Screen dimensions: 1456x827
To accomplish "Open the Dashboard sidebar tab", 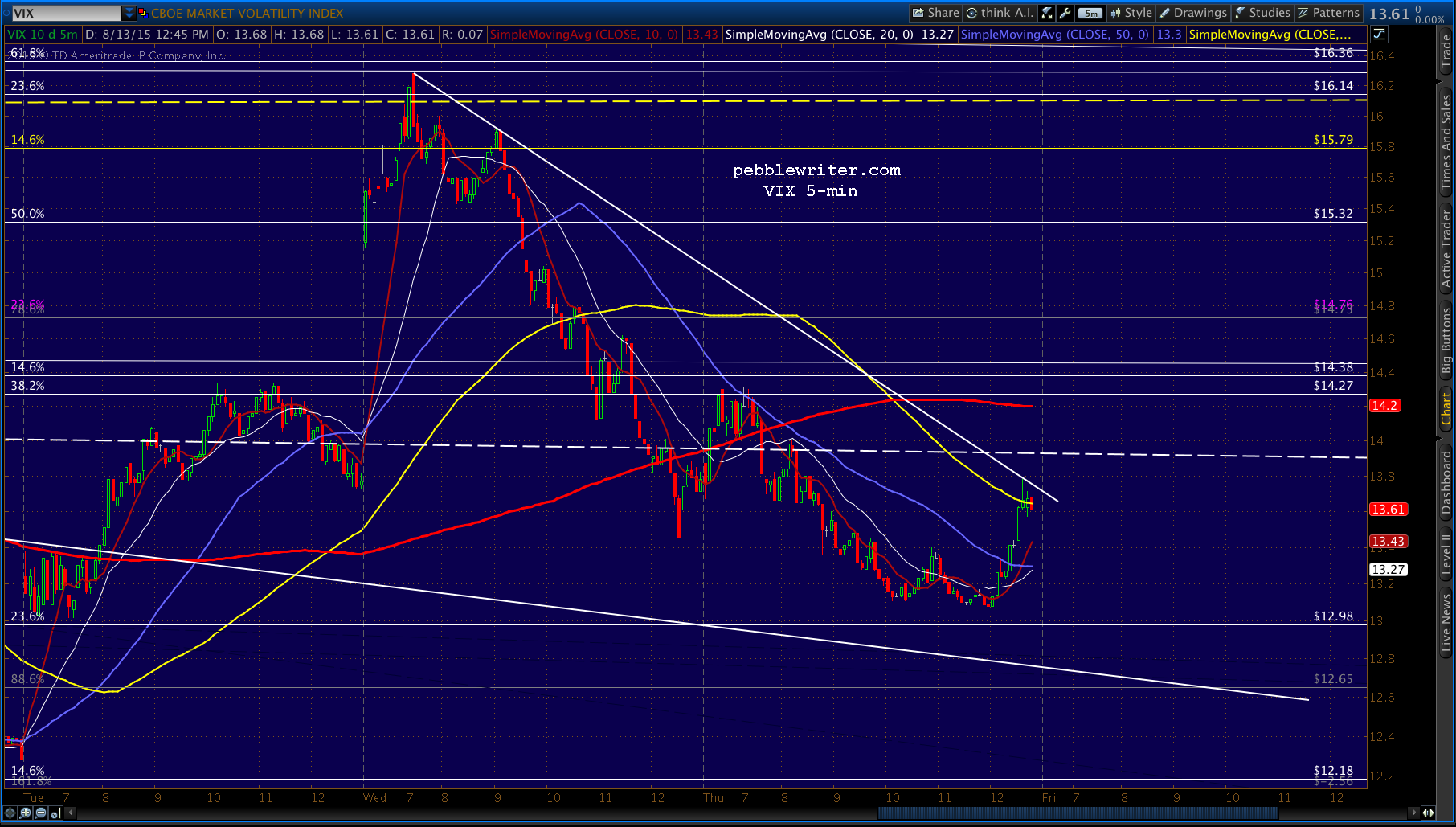I will click(x=1446, y=482).
